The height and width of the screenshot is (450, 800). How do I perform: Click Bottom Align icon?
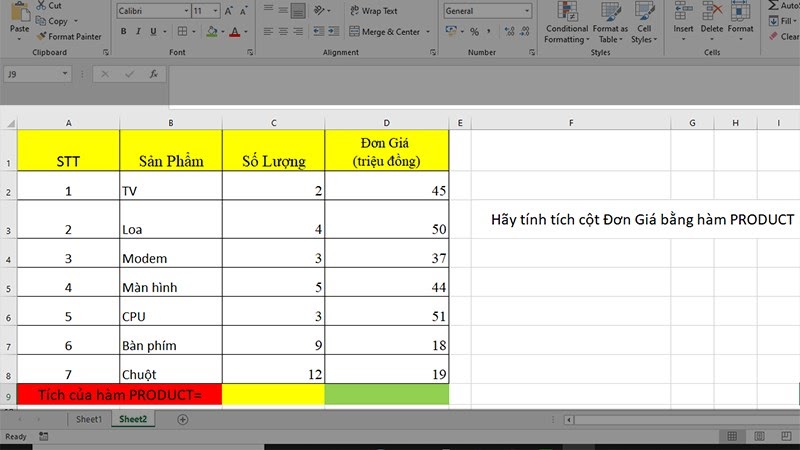298,10
